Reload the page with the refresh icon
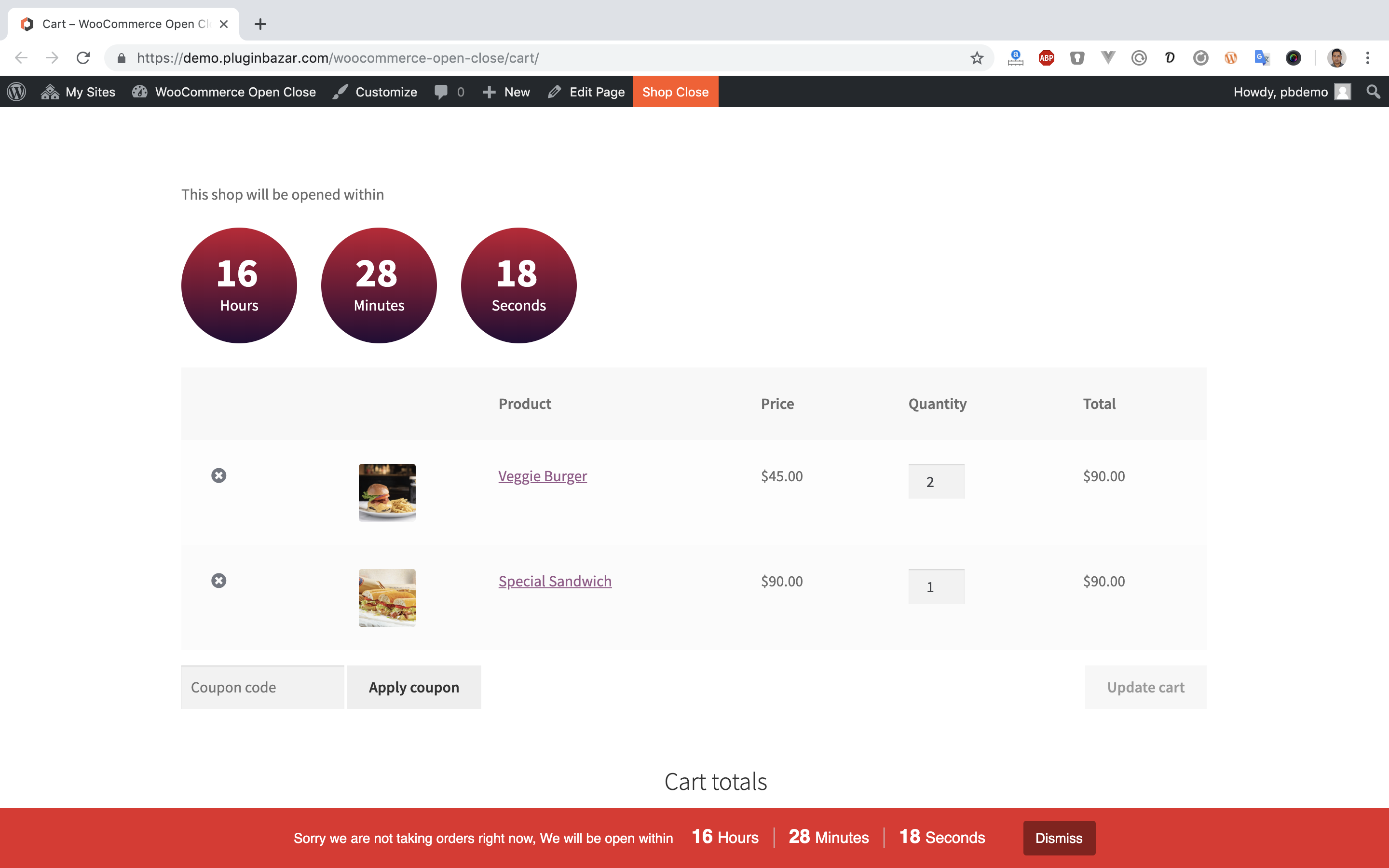Screen dimensions: 1389x868 83,58
